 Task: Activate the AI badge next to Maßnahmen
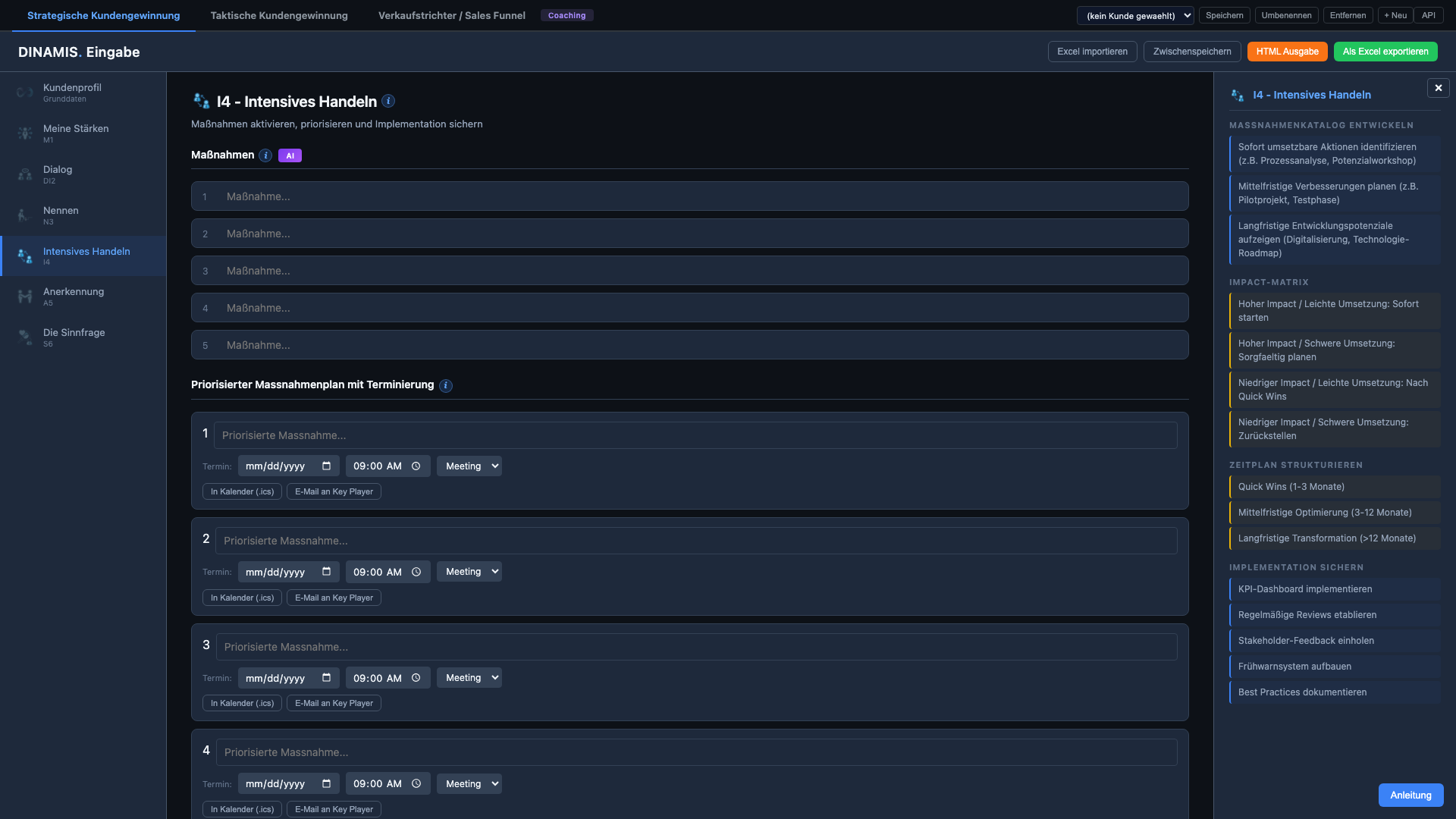point(290,155)
